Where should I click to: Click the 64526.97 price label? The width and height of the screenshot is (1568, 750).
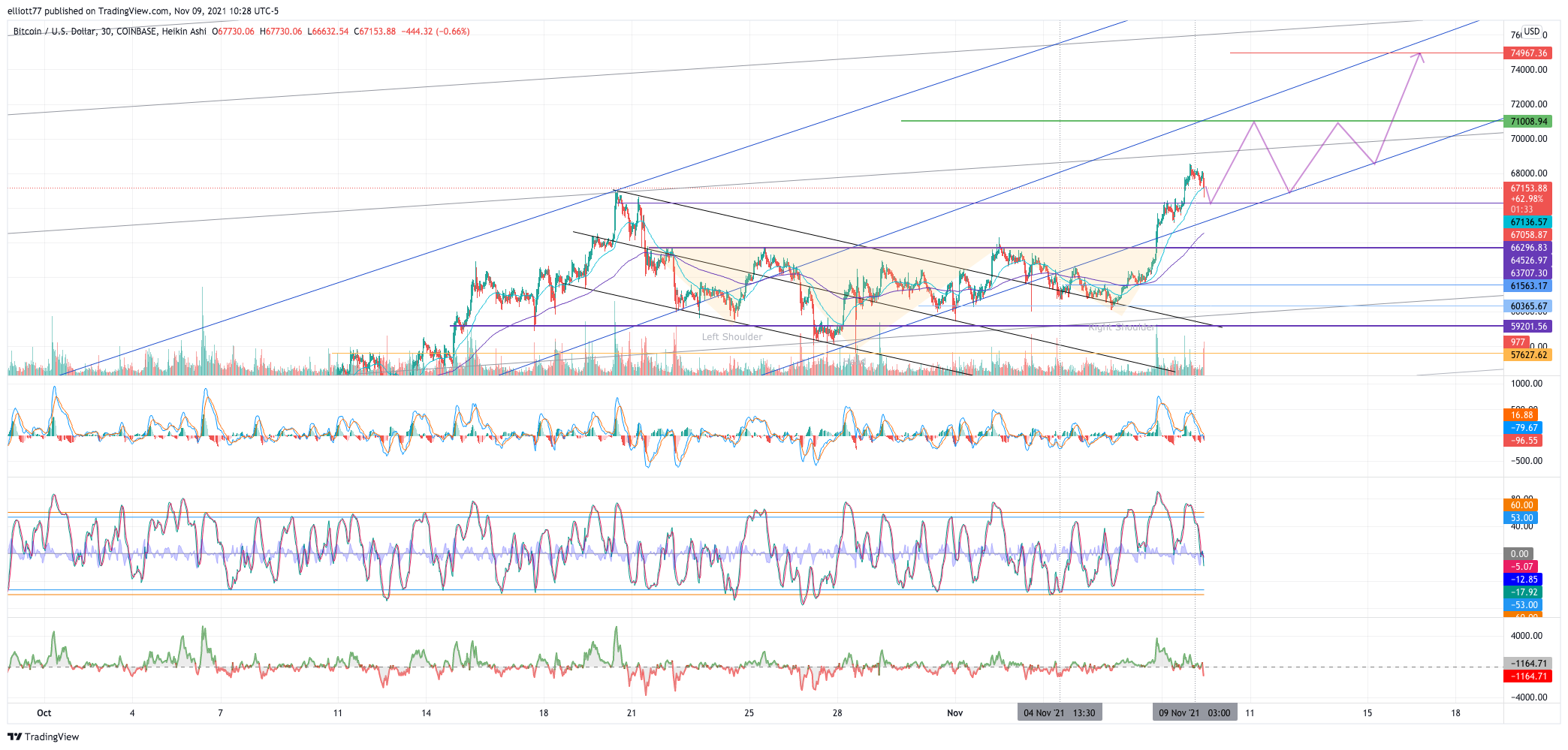1528,261
